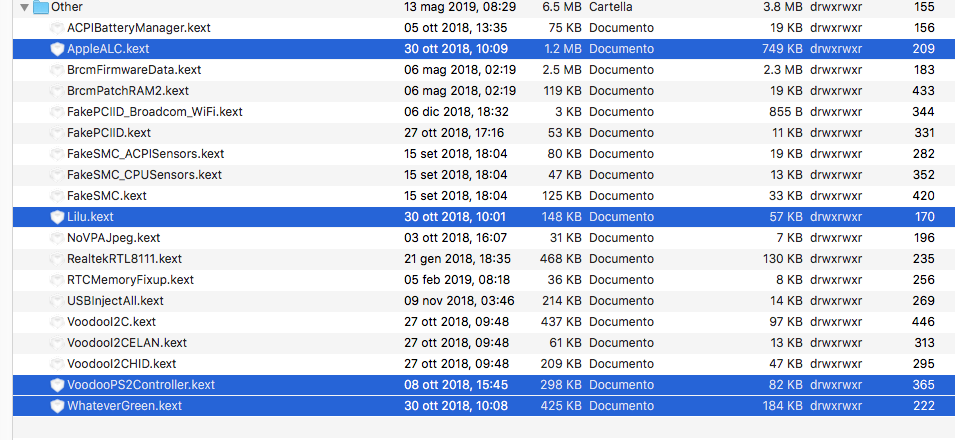Click the date 05 feb 2019, 08:18

(457, 280)
